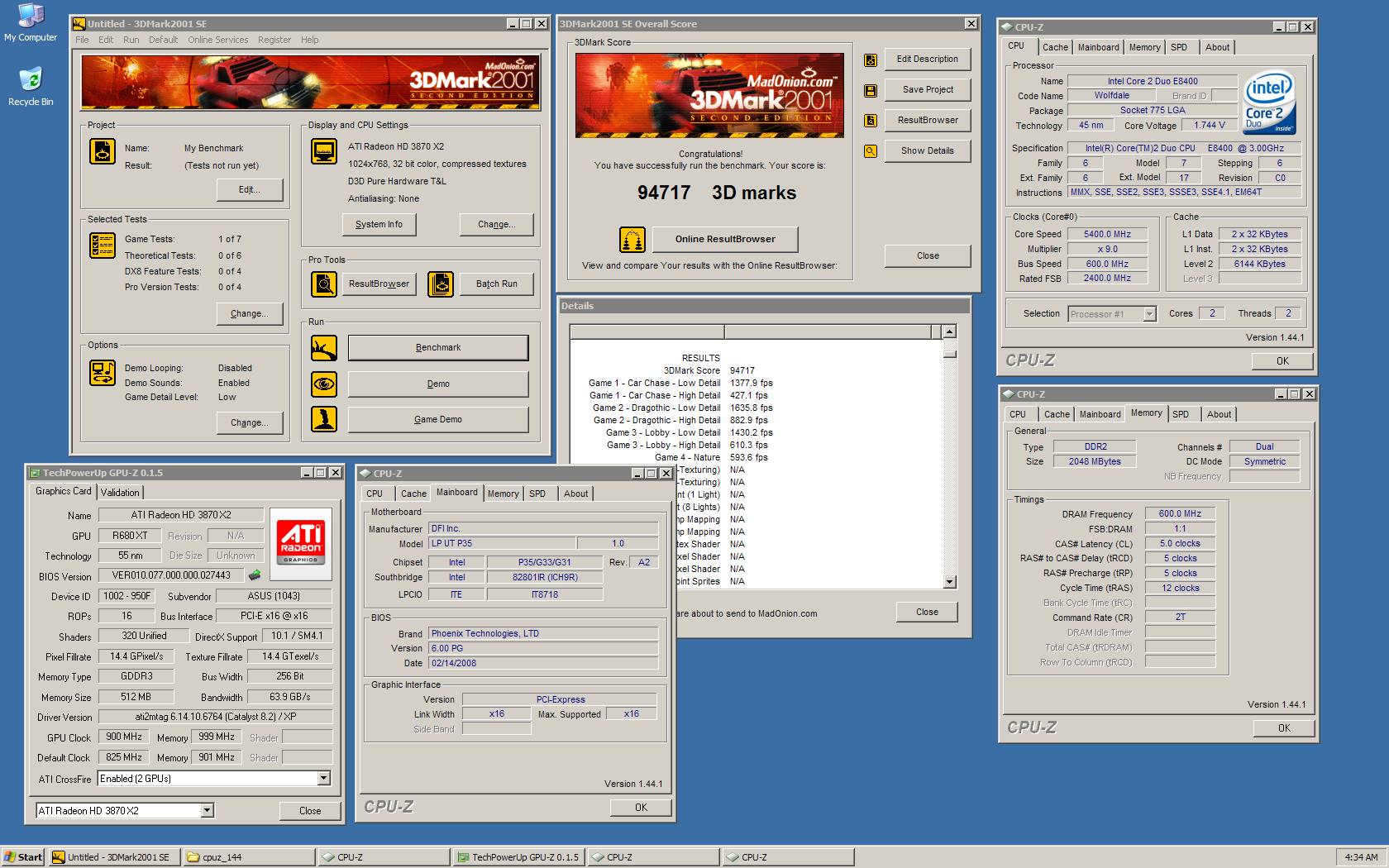
Task: Click Change button under Selected Tests
Action: 249,314
